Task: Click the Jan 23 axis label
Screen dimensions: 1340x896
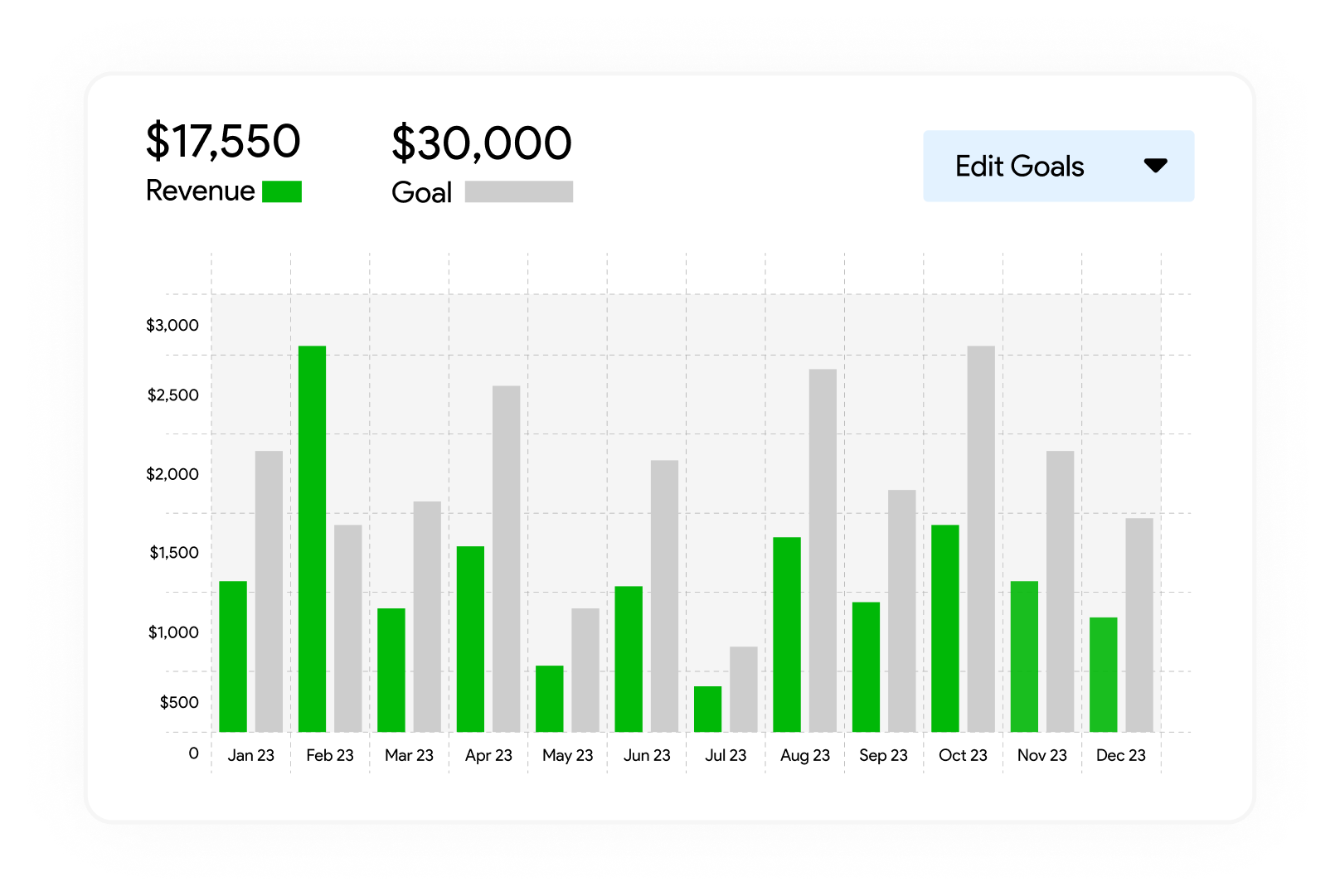Action: pos(250,755)
